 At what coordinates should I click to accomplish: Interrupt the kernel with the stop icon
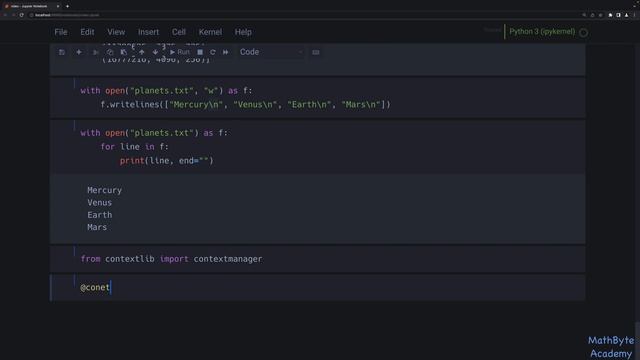tap(200, 52)
